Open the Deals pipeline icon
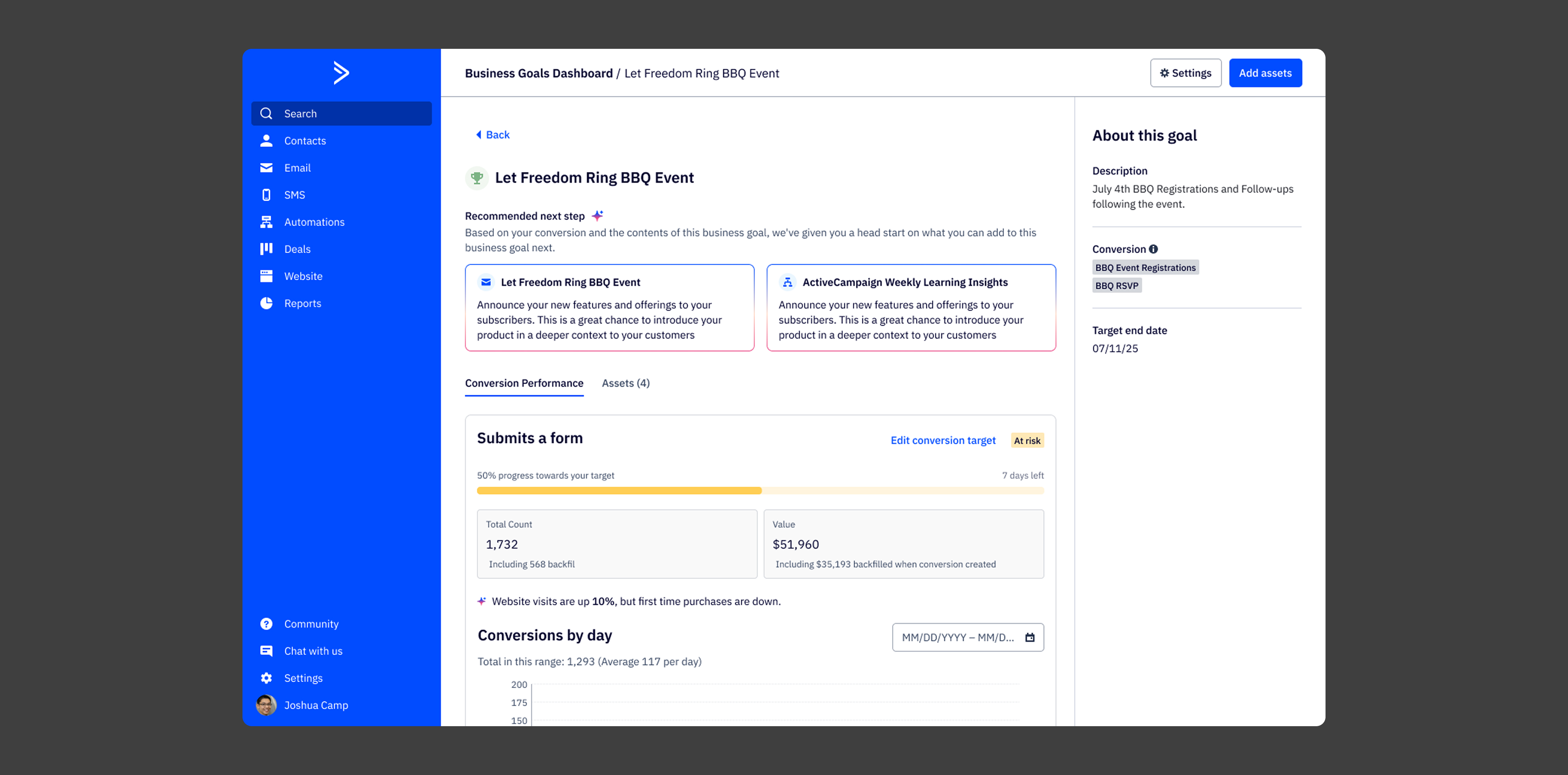This screenshot has height=775, width=1568. pyautogui.click(x=266, y=249)
